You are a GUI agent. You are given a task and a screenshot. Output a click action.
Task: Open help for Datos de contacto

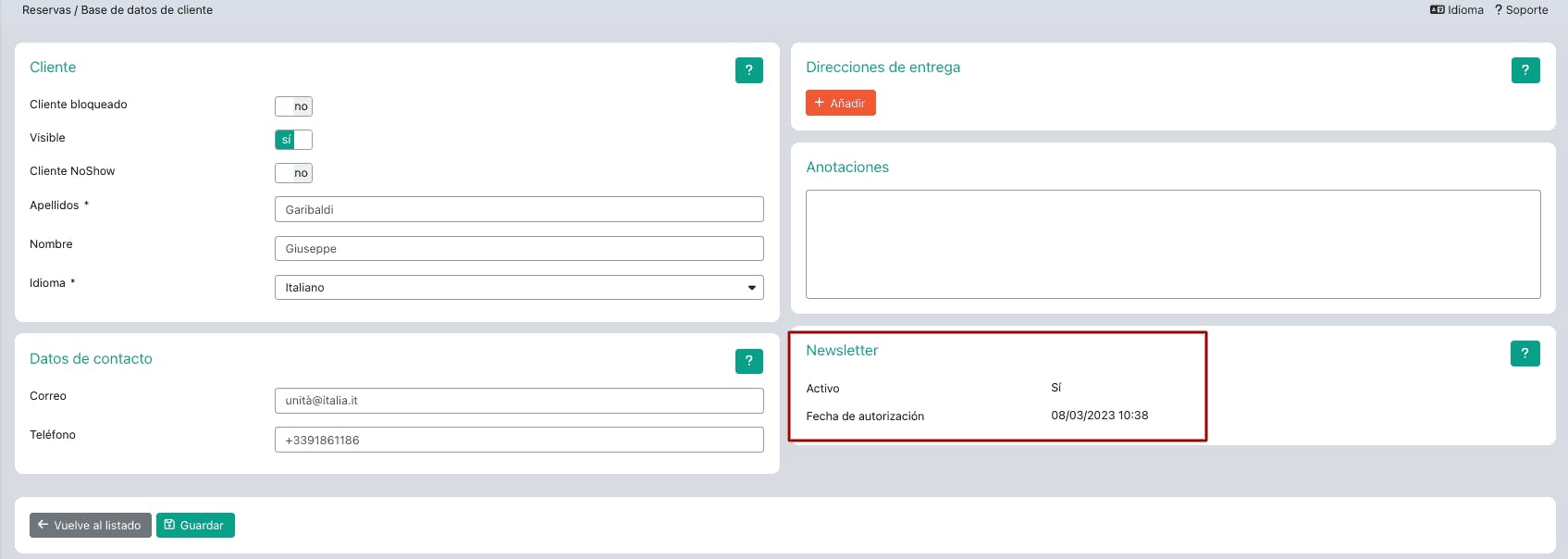pos(748,361)
